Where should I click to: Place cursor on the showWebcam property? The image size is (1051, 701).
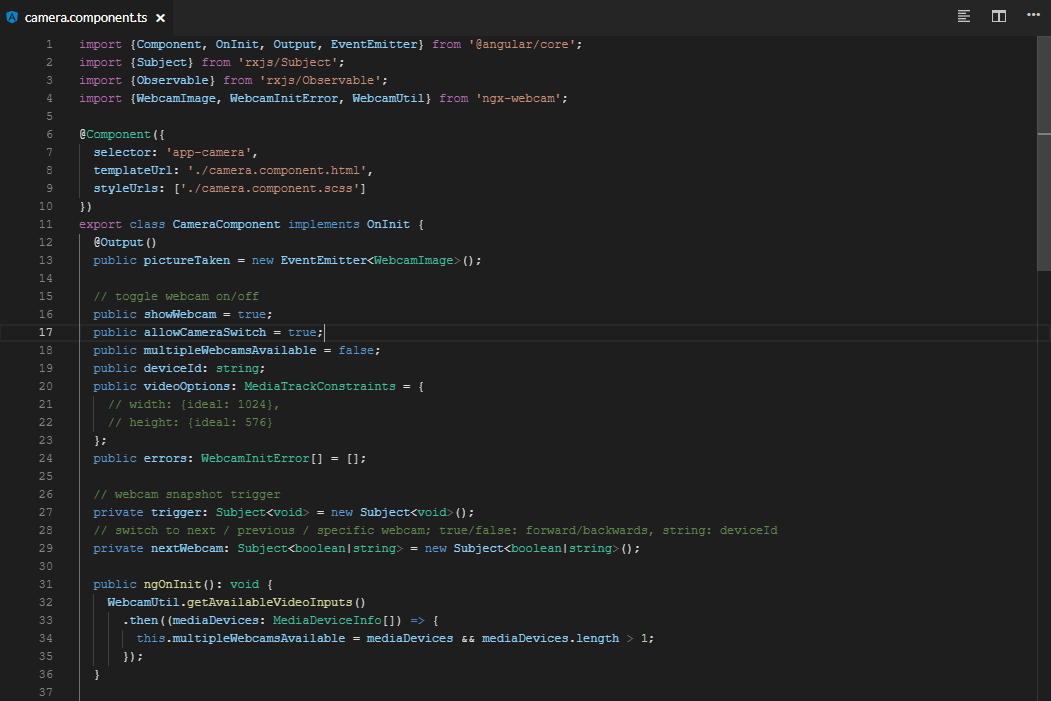[x=182, y=313]
